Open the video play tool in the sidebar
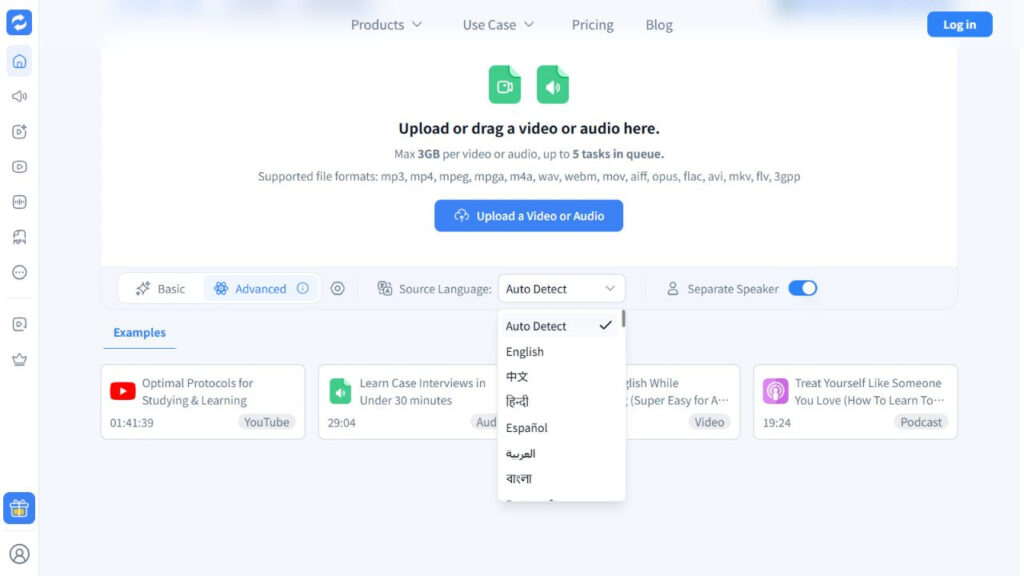This screenshot has width=1024, height=576. click(x=20, y=167)
